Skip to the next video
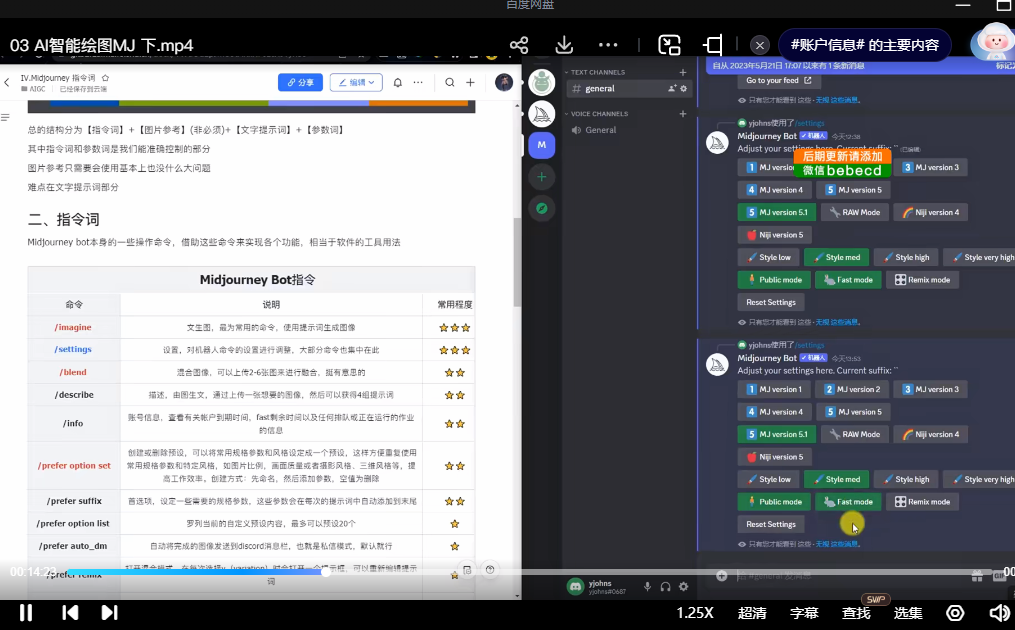Image resolution: width=1015 pixels, height=630 pixels. click(x=109, y=613)
